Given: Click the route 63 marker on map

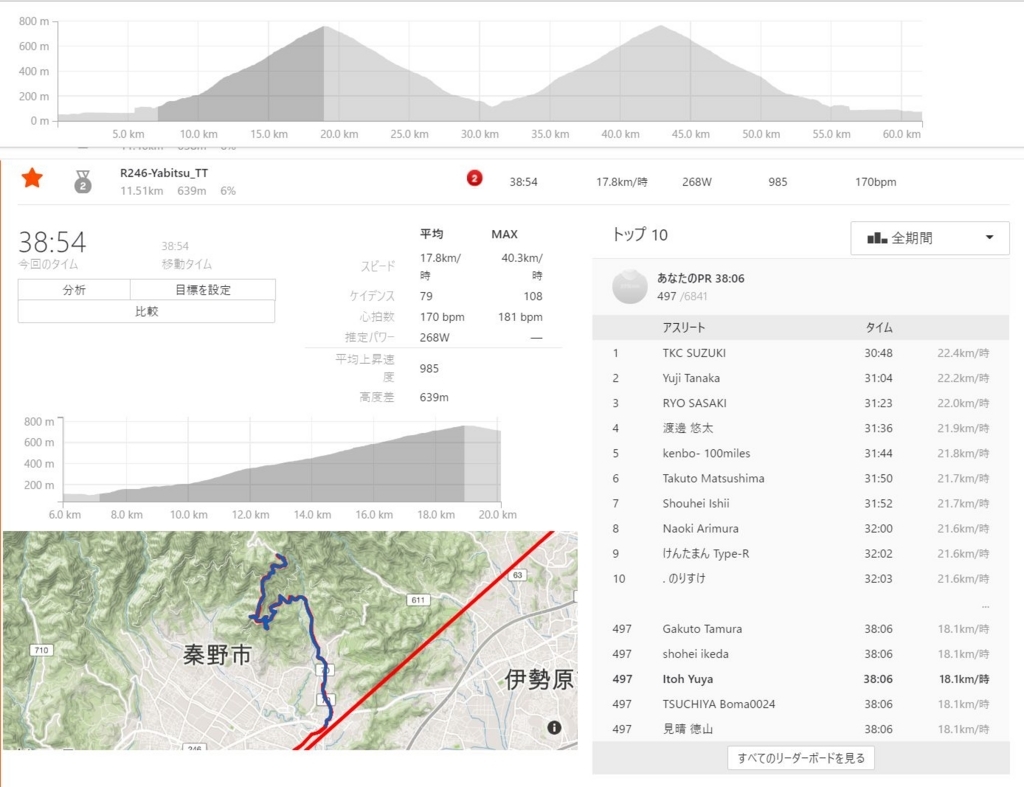Looking at the screenshot, I should point(518,575).
